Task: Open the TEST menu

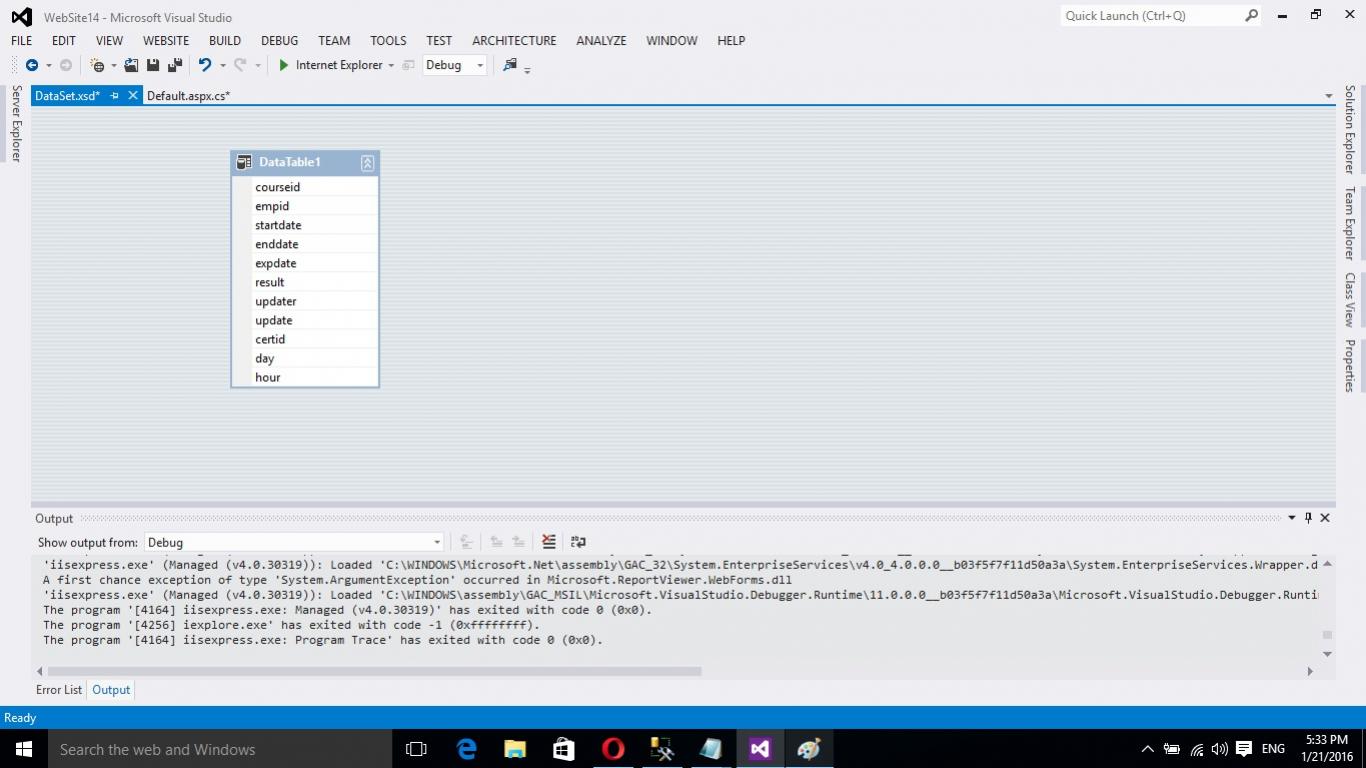Action: pyautogui.click(x=439, y=41)
